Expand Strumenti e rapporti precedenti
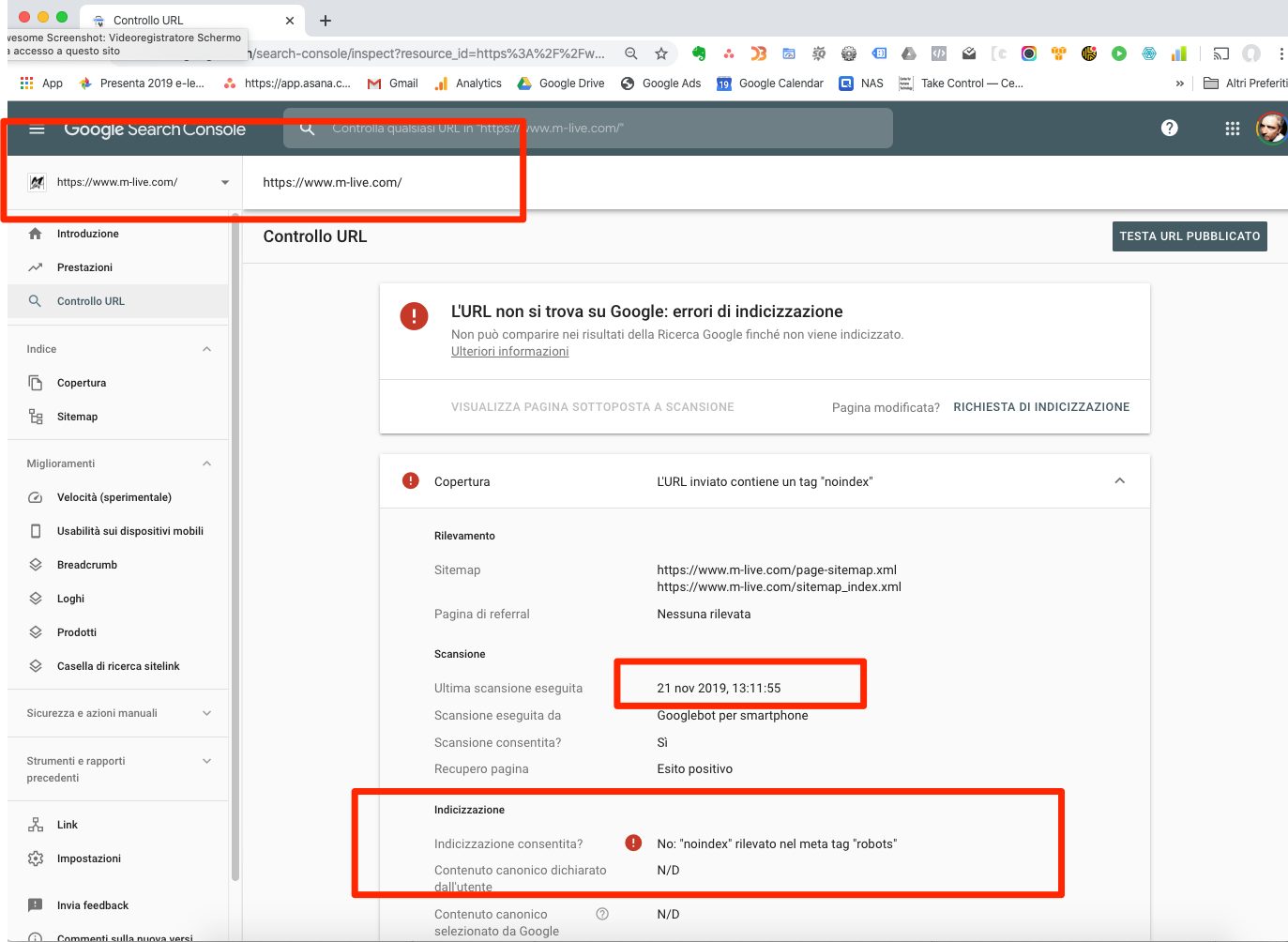This screenshot has height=942, width=1288. click(x=206, y=761)
